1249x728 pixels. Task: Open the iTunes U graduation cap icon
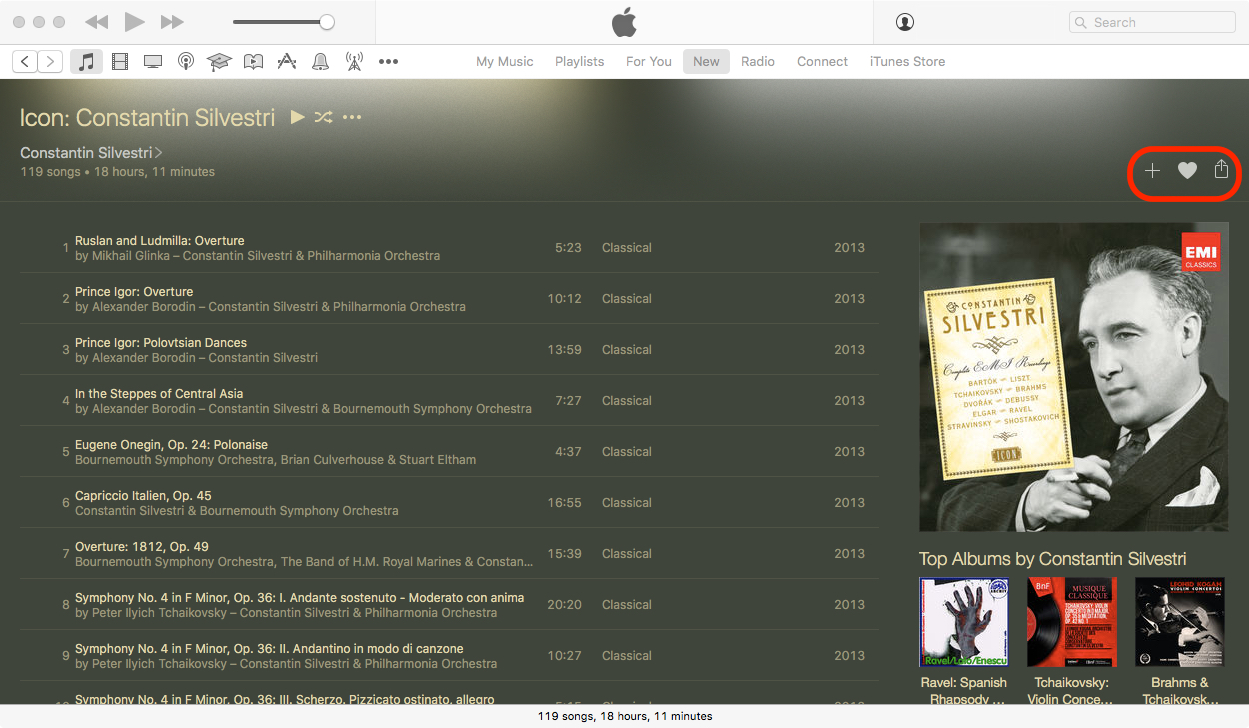click(219, 62)
